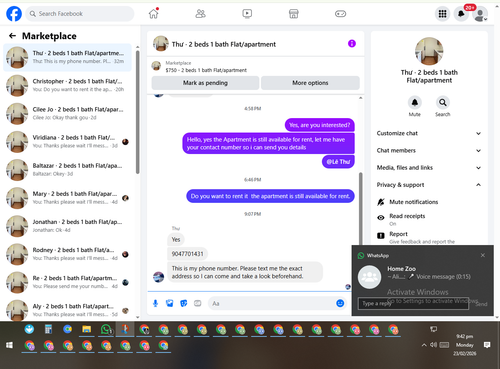This screenshot has width=500, height=369.
Task: Click the $750 Marketplace listing link
Action: click(x=206, y=70)
